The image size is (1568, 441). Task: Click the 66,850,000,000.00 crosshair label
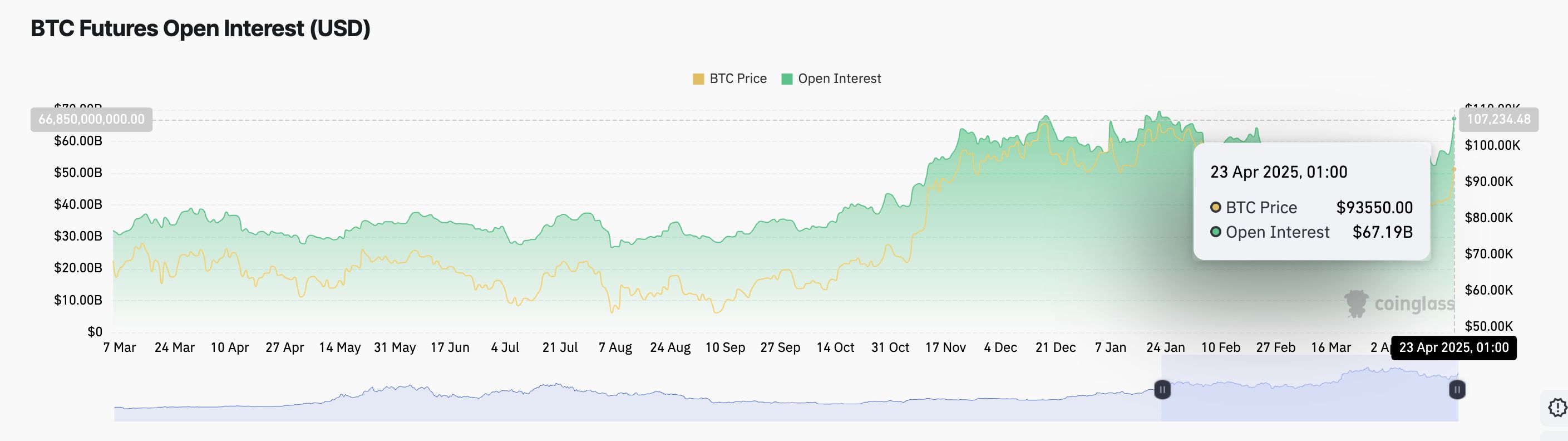pos(91,119)
